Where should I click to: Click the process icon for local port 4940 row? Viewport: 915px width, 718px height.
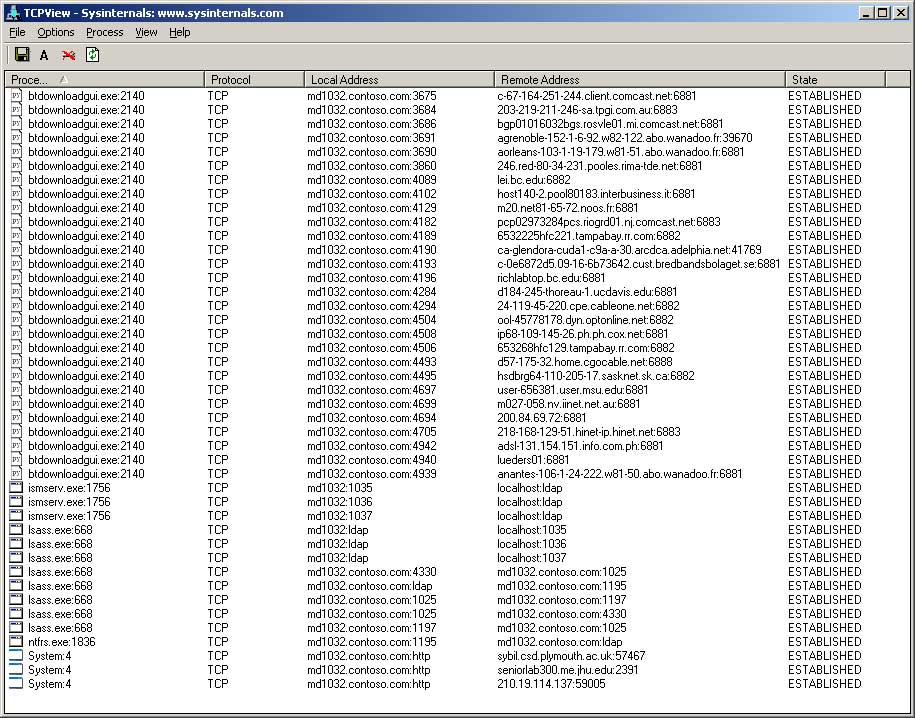coord(16,460)
